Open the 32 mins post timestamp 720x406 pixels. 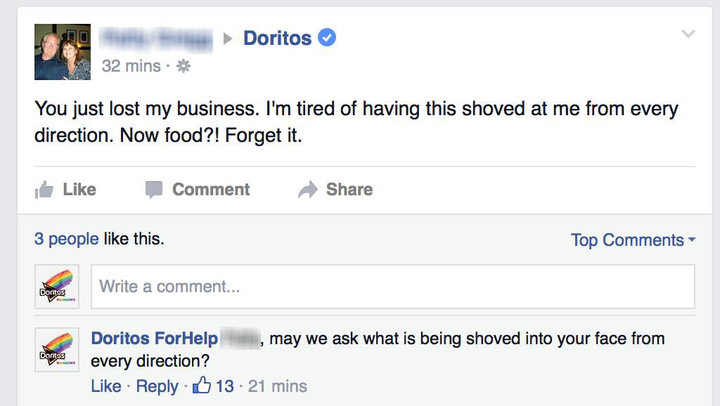131,66
